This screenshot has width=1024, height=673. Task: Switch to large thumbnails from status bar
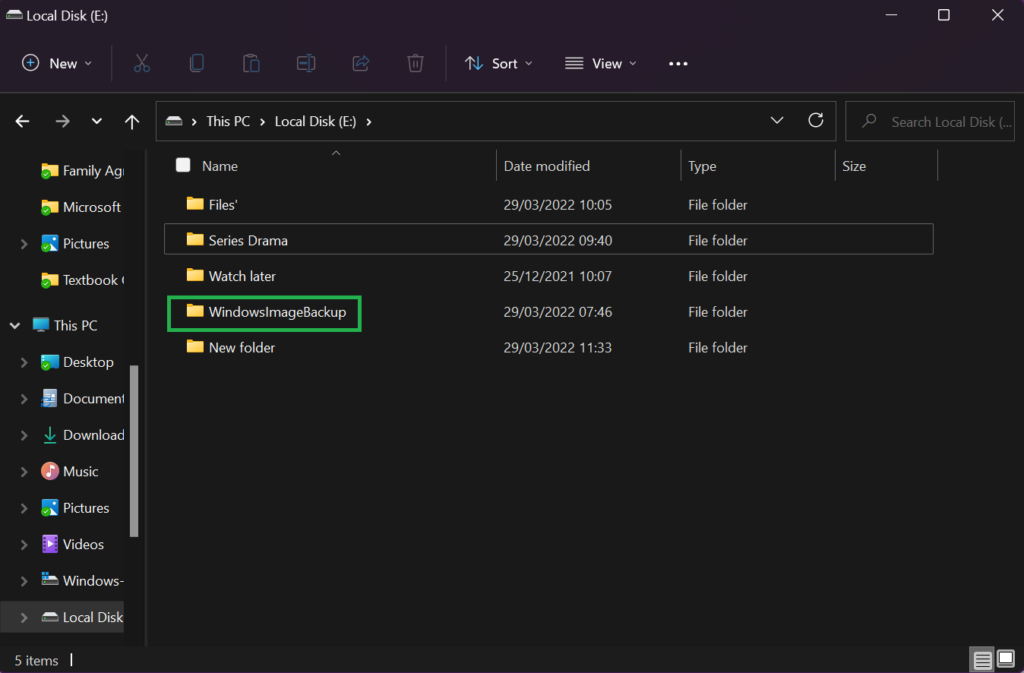point(1004,660)
